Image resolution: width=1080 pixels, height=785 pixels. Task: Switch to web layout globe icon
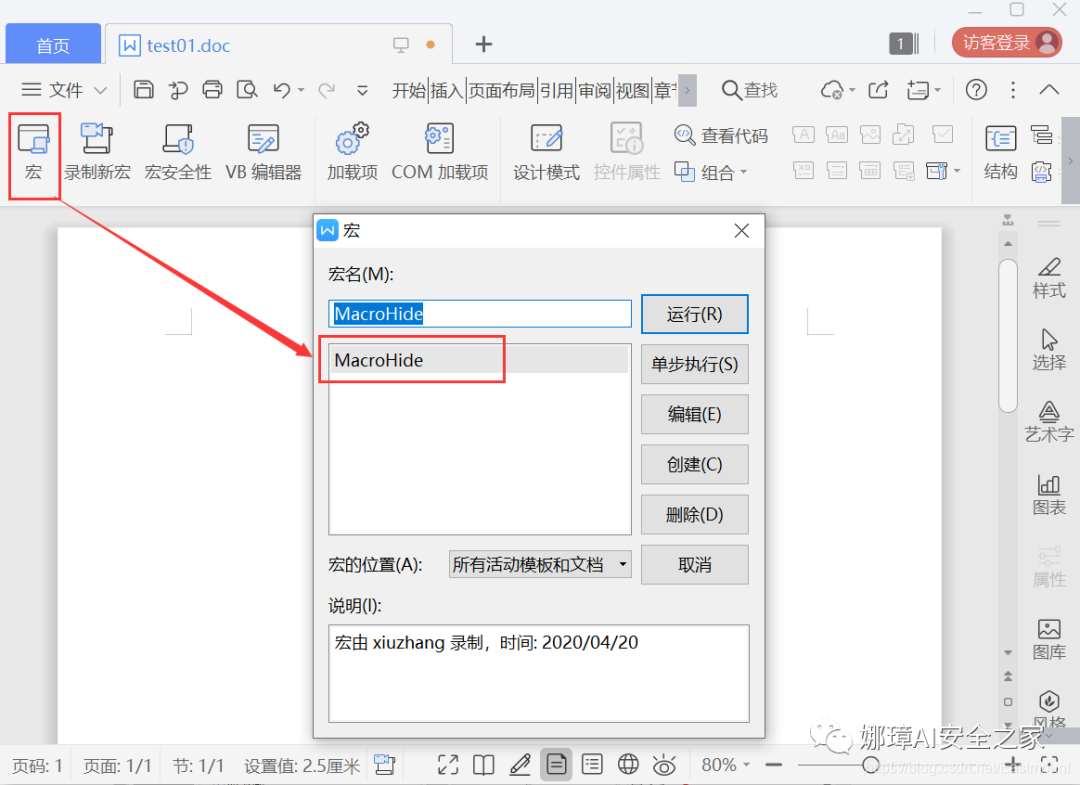point(628,764)
